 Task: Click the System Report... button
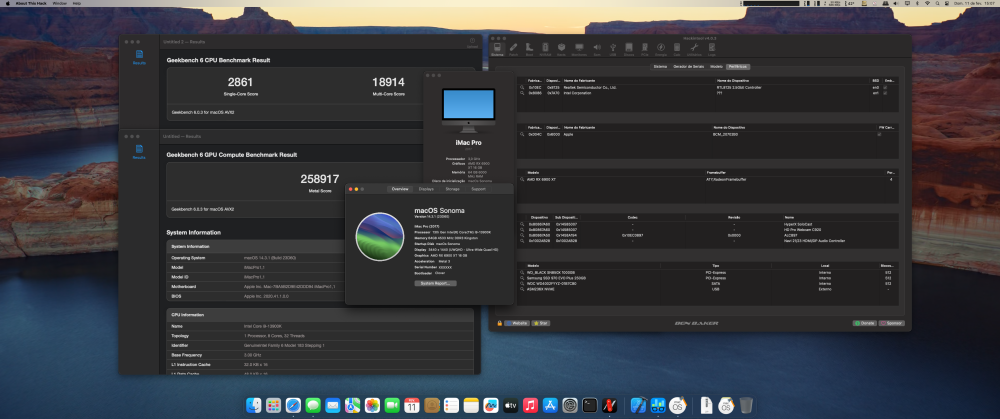pos(436,283)
